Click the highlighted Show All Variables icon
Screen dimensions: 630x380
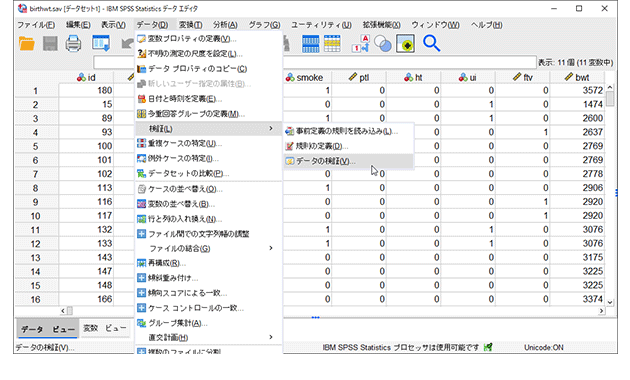click(x=405, y=43)
